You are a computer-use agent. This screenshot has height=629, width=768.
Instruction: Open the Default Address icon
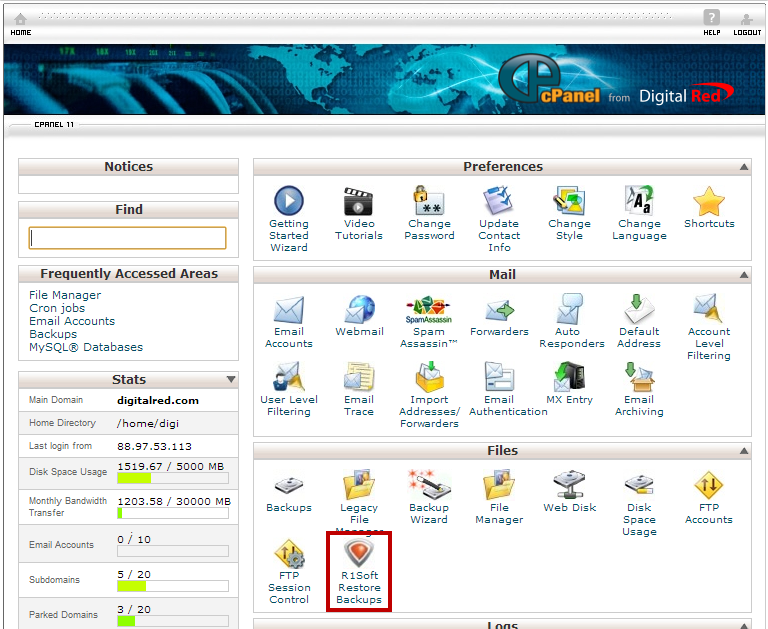(639, 309)
